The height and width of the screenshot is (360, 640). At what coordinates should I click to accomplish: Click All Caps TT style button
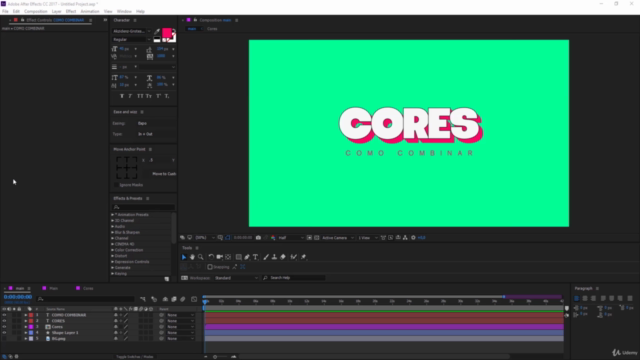(140, 96)
